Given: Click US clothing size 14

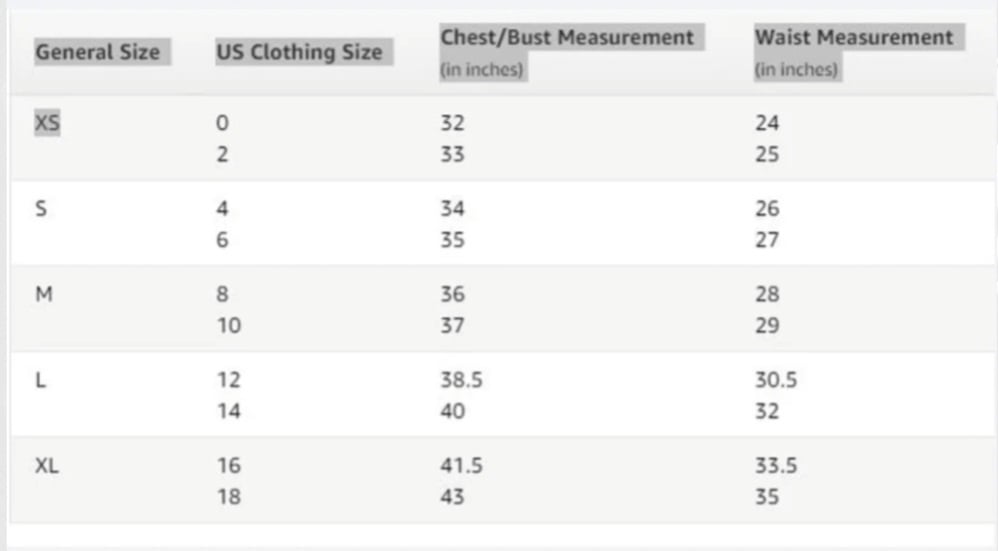Looking at the screenshot, I should [229, 411].
